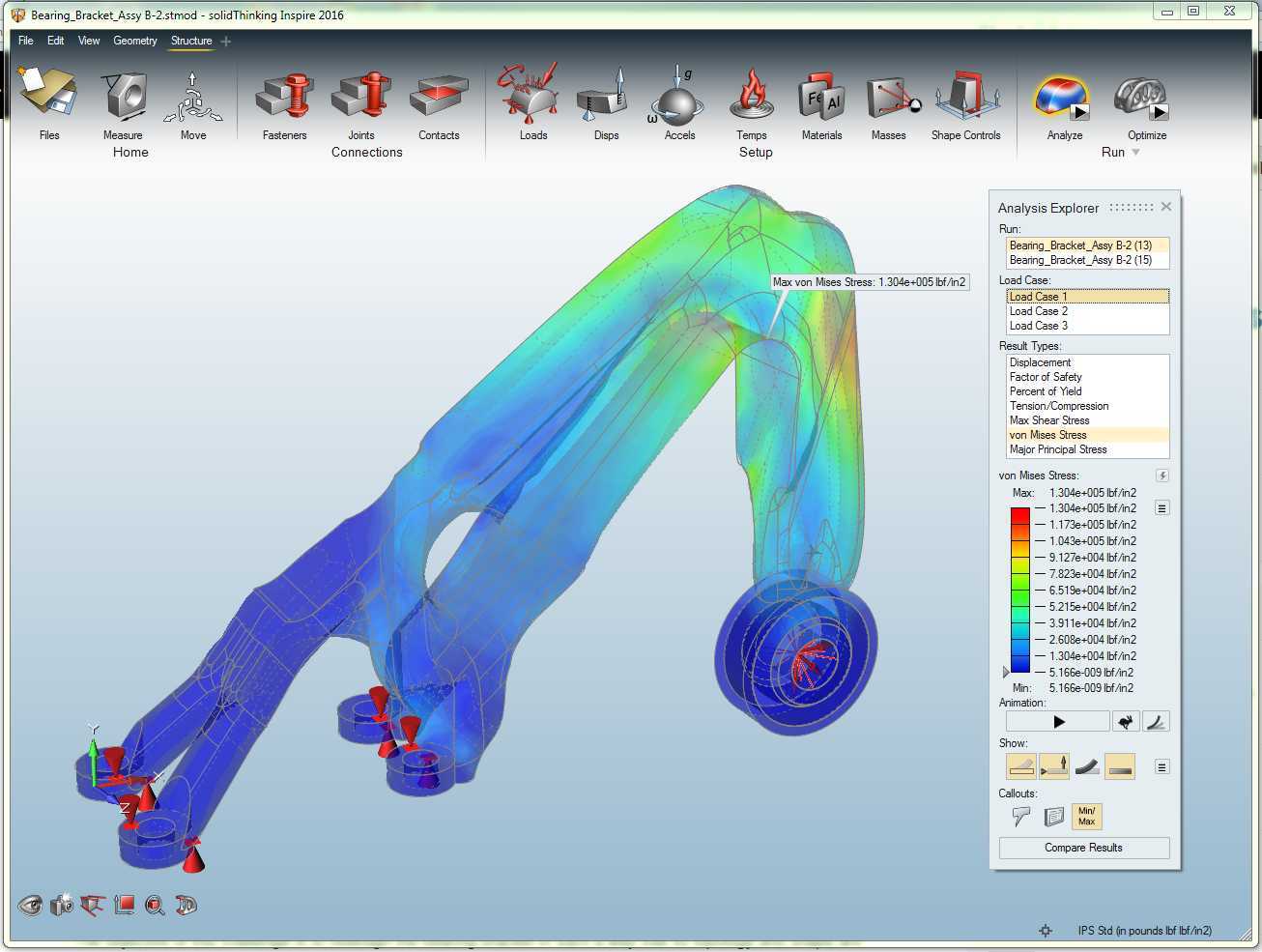The image size is (1262, 952).
Task: Open the Edit menu
Action: pos(56,41)
